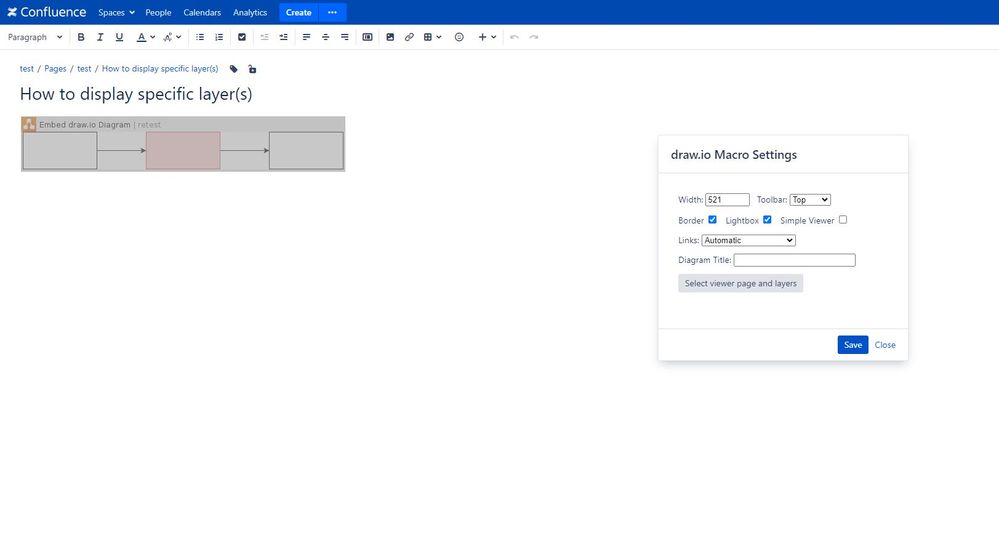The width and height of the screenshot is (999, 543).
Task: Insert files and images icon
Action: coord(391,37)
